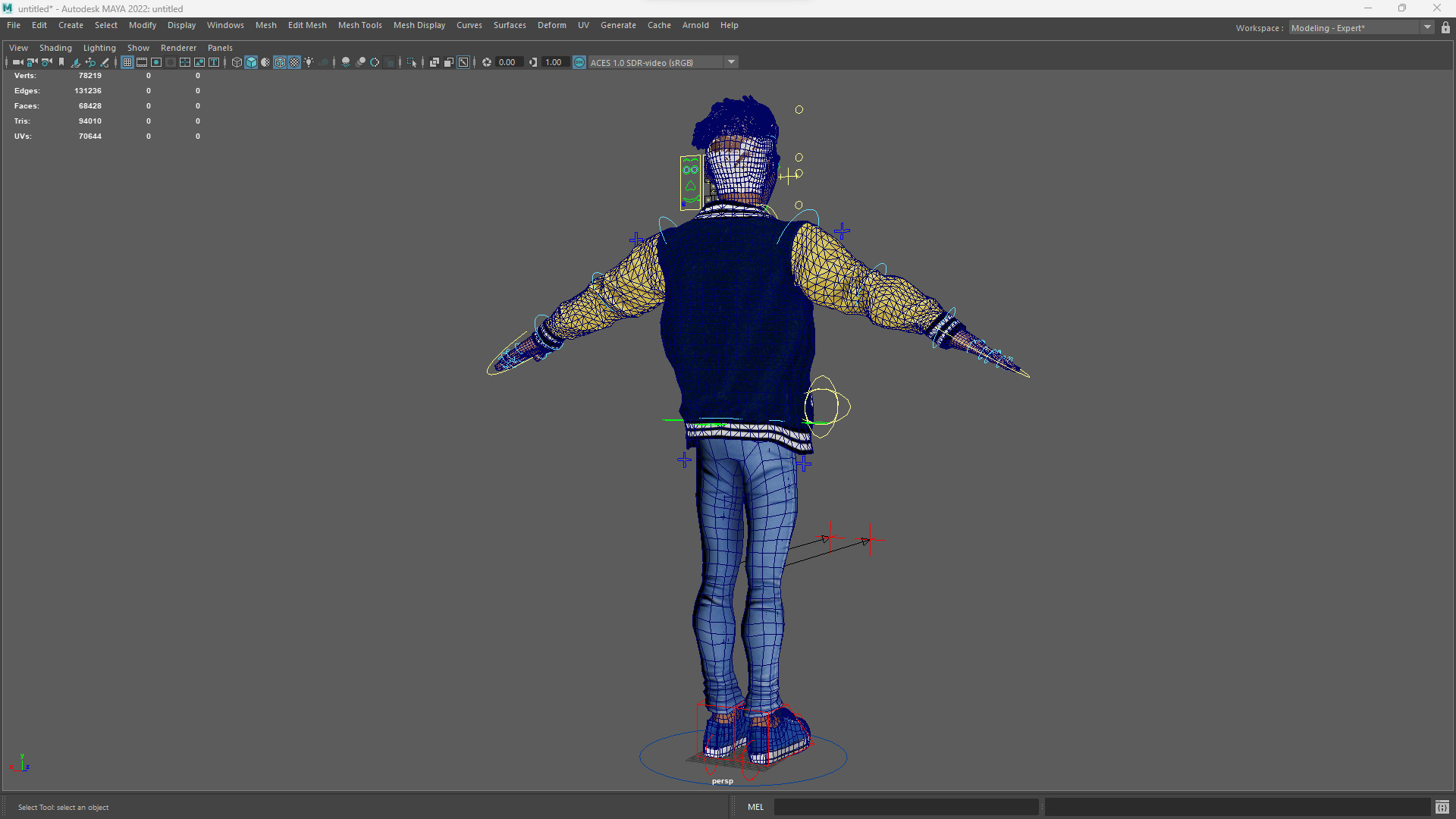The height and width of the screenshot is (819, 1456).
Task: Click the Select Camera icon
Action: (x=17, y=62)
